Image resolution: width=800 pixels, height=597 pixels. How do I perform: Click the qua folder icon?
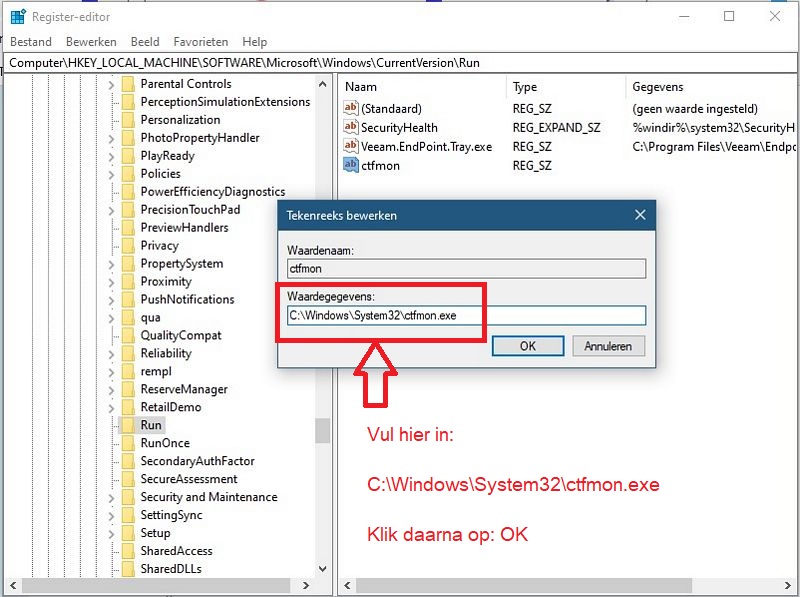pyautogui.click(x=128, y=317)
